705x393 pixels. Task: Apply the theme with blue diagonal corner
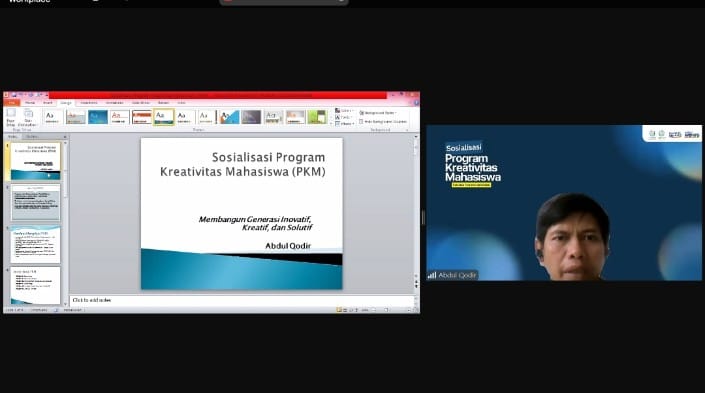[229, 117]
